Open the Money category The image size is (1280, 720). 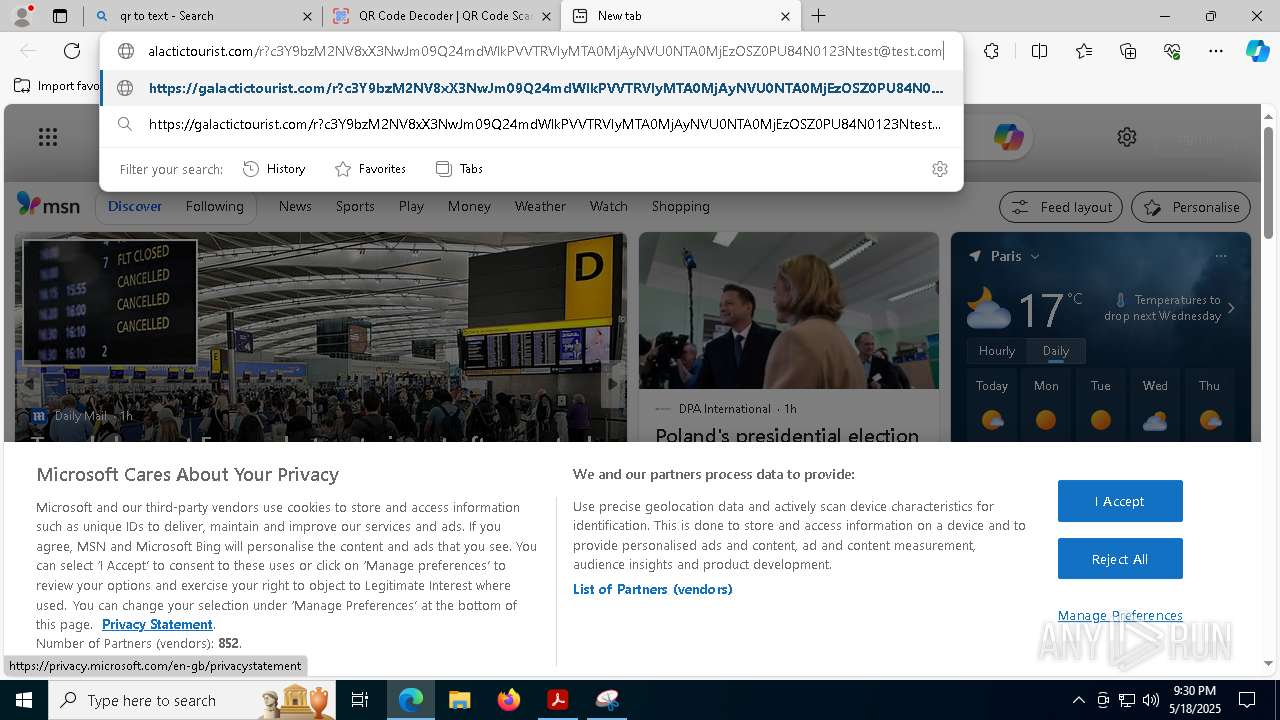469,206
